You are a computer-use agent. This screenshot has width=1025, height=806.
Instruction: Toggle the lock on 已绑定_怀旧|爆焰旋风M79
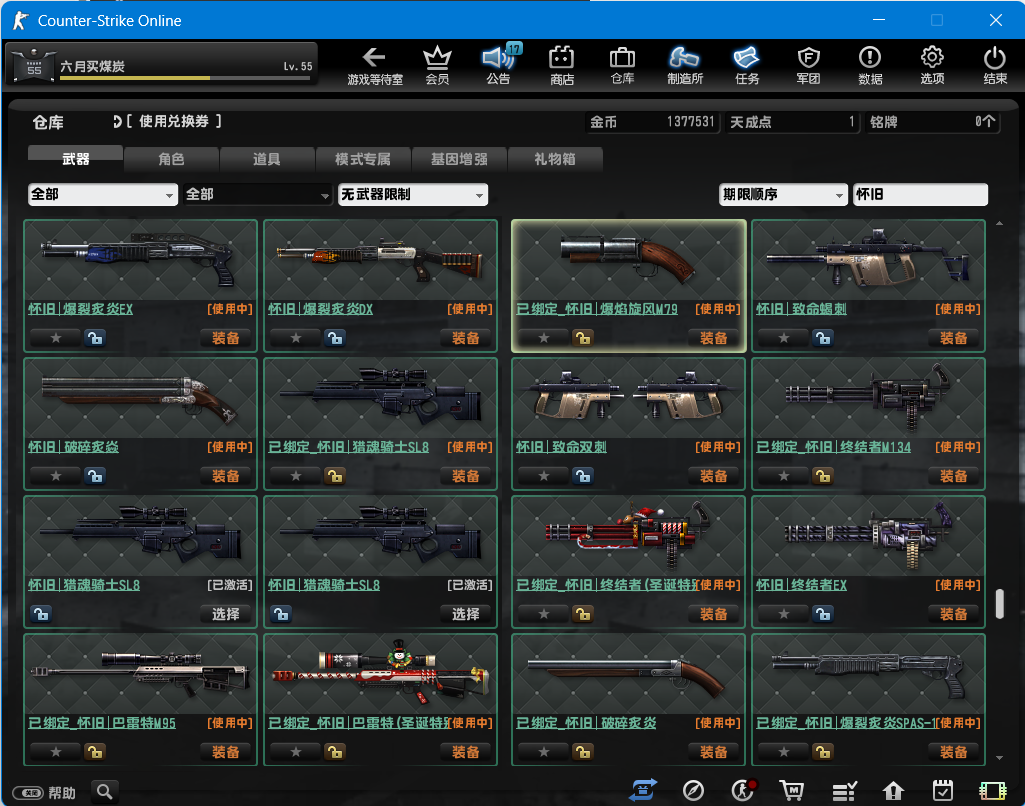(582, 338)
